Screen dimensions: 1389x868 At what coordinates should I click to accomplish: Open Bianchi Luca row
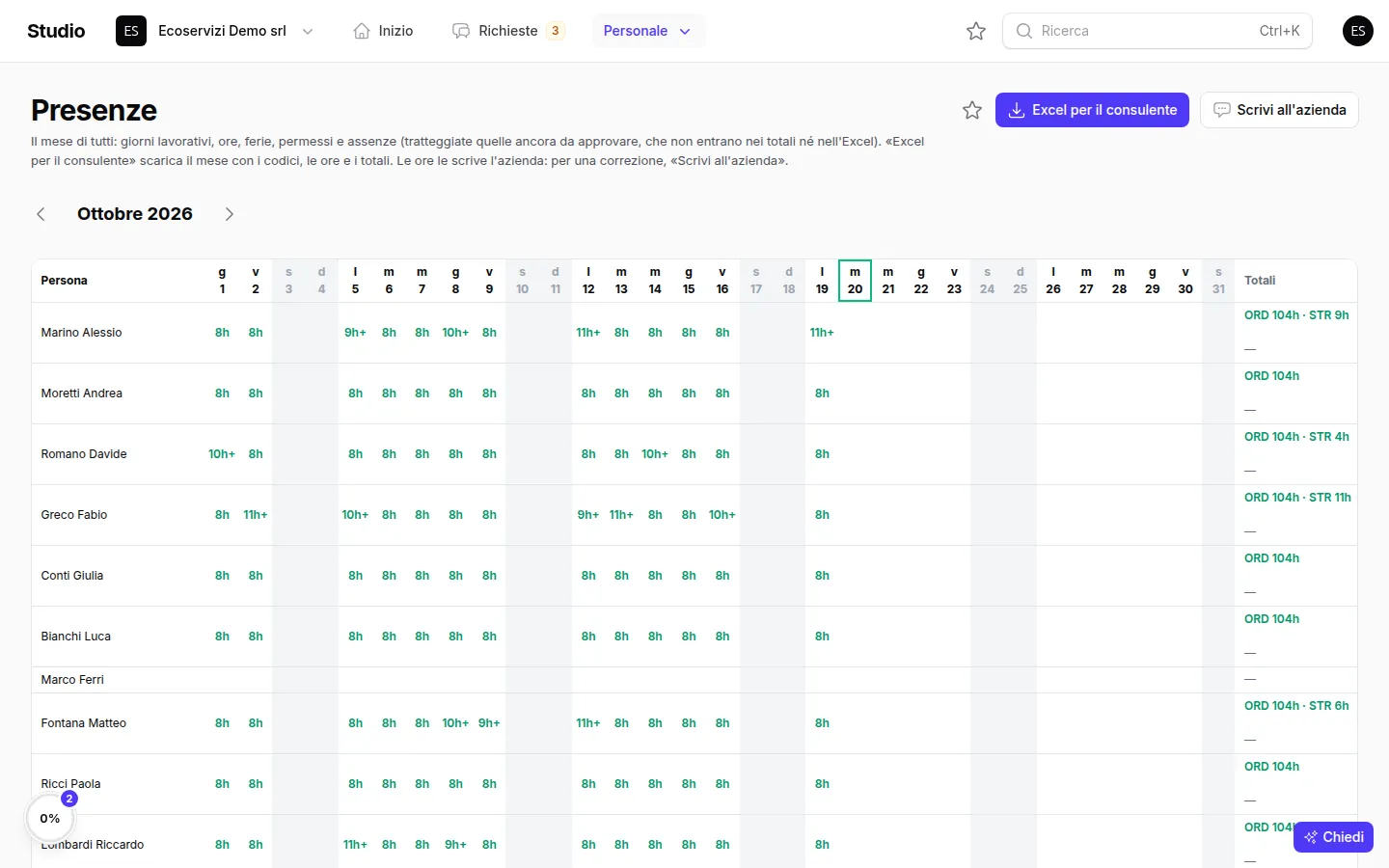[x=694, y=637]
